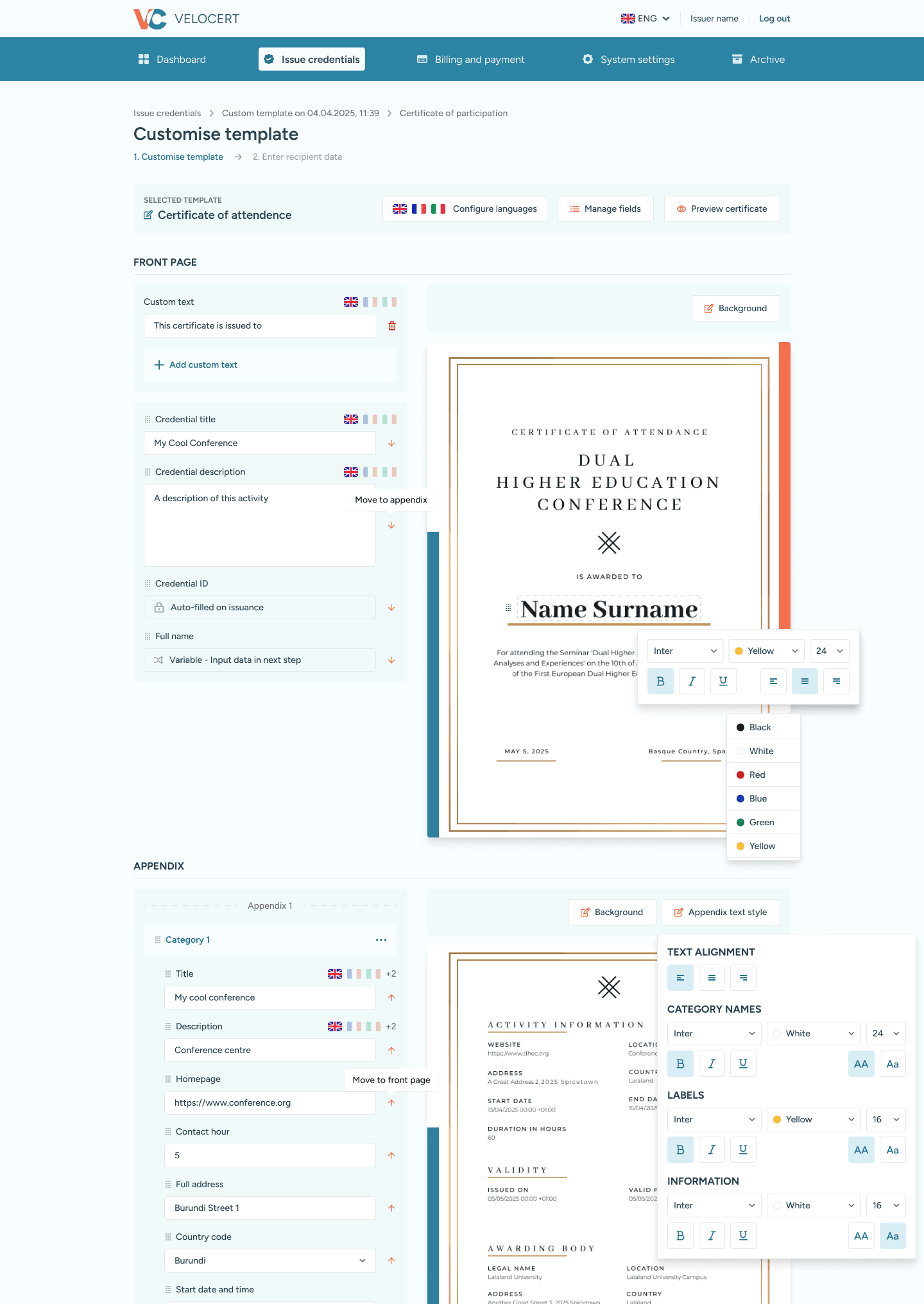Open font size 24 dropdown in name popup
The image size is (924, 1304).
pos(830,651)
